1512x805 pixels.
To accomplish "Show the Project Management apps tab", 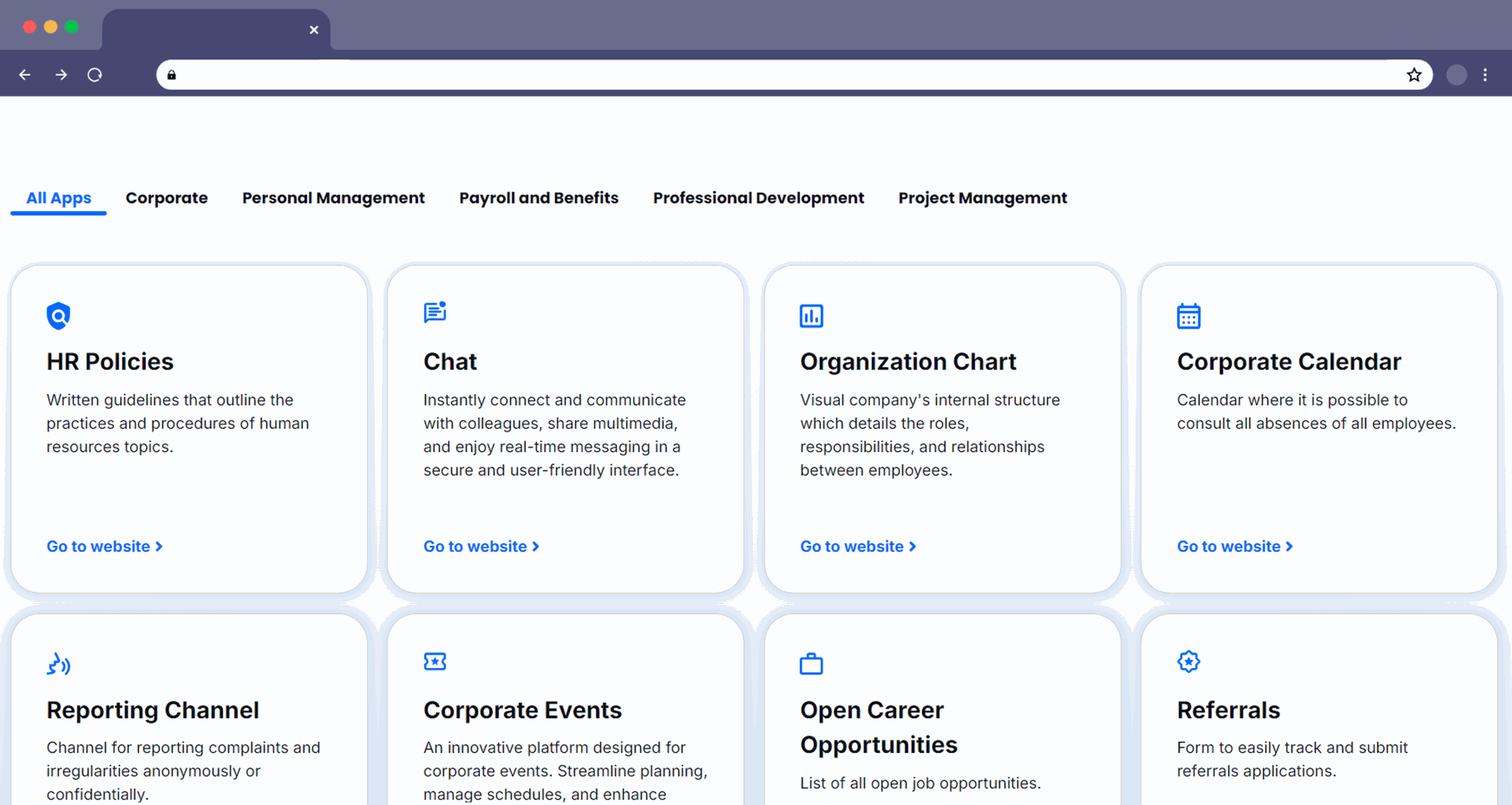I will pos(982,198).
